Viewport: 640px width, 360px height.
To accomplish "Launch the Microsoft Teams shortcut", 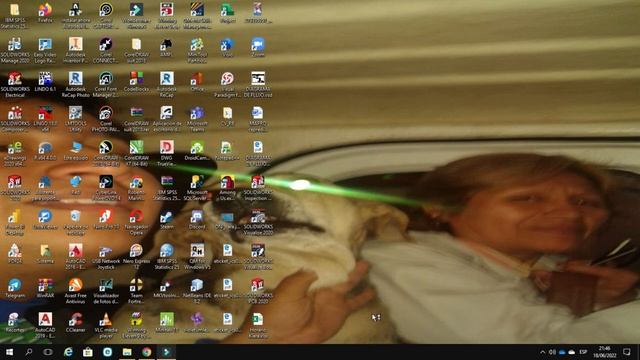I will coord(197,119).
